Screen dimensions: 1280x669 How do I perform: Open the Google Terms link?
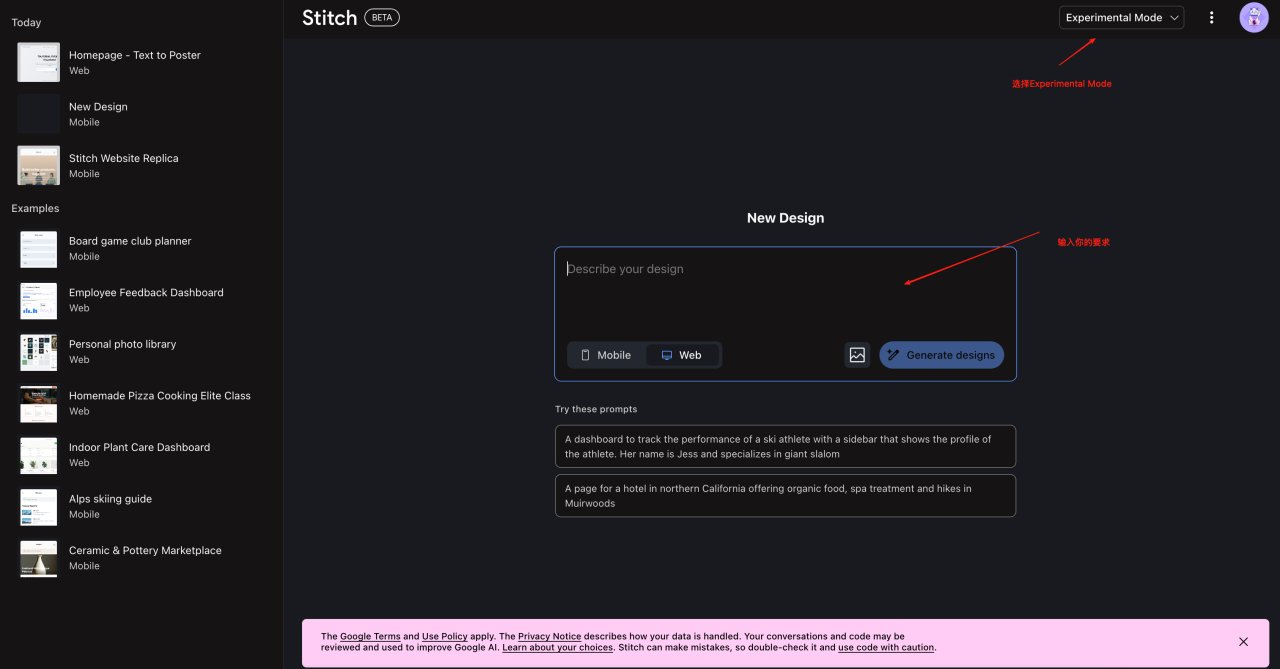370,636
